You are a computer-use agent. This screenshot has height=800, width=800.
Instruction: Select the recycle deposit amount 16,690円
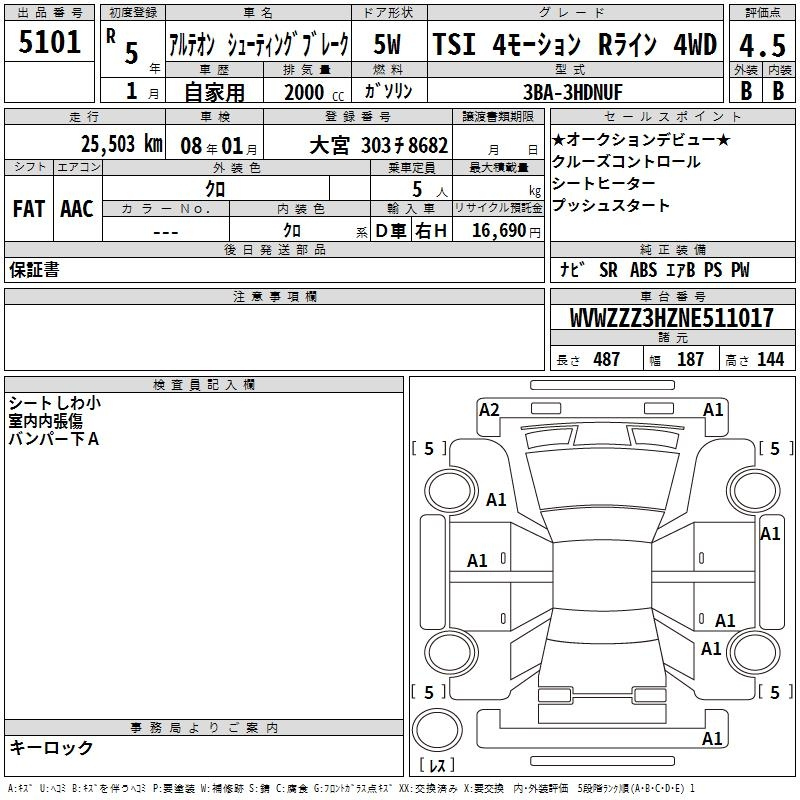[x=498, y=230]
